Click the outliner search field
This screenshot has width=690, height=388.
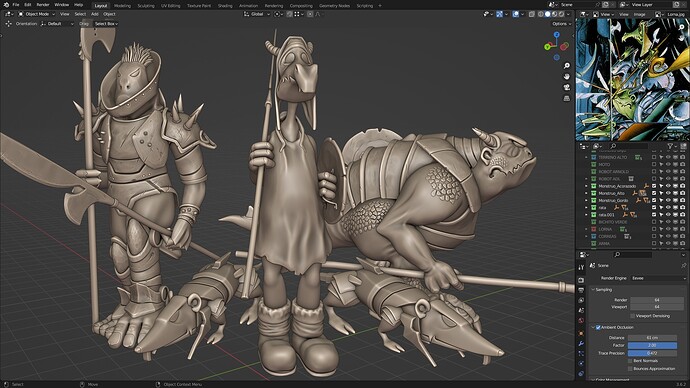coord(630,146)
